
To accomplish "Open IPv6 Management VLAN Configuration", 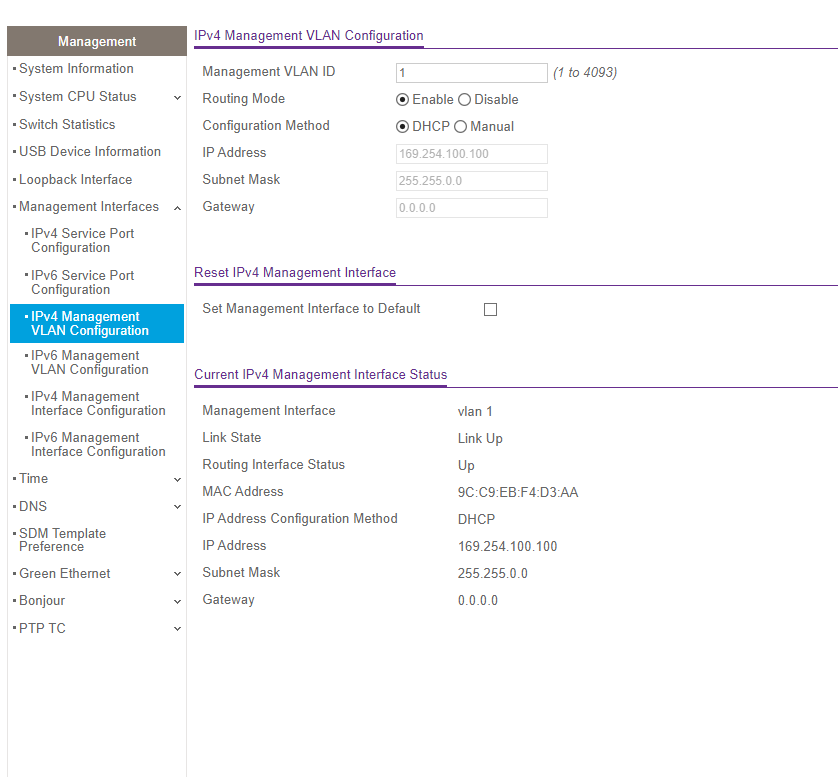I will (x=90, y=362).
